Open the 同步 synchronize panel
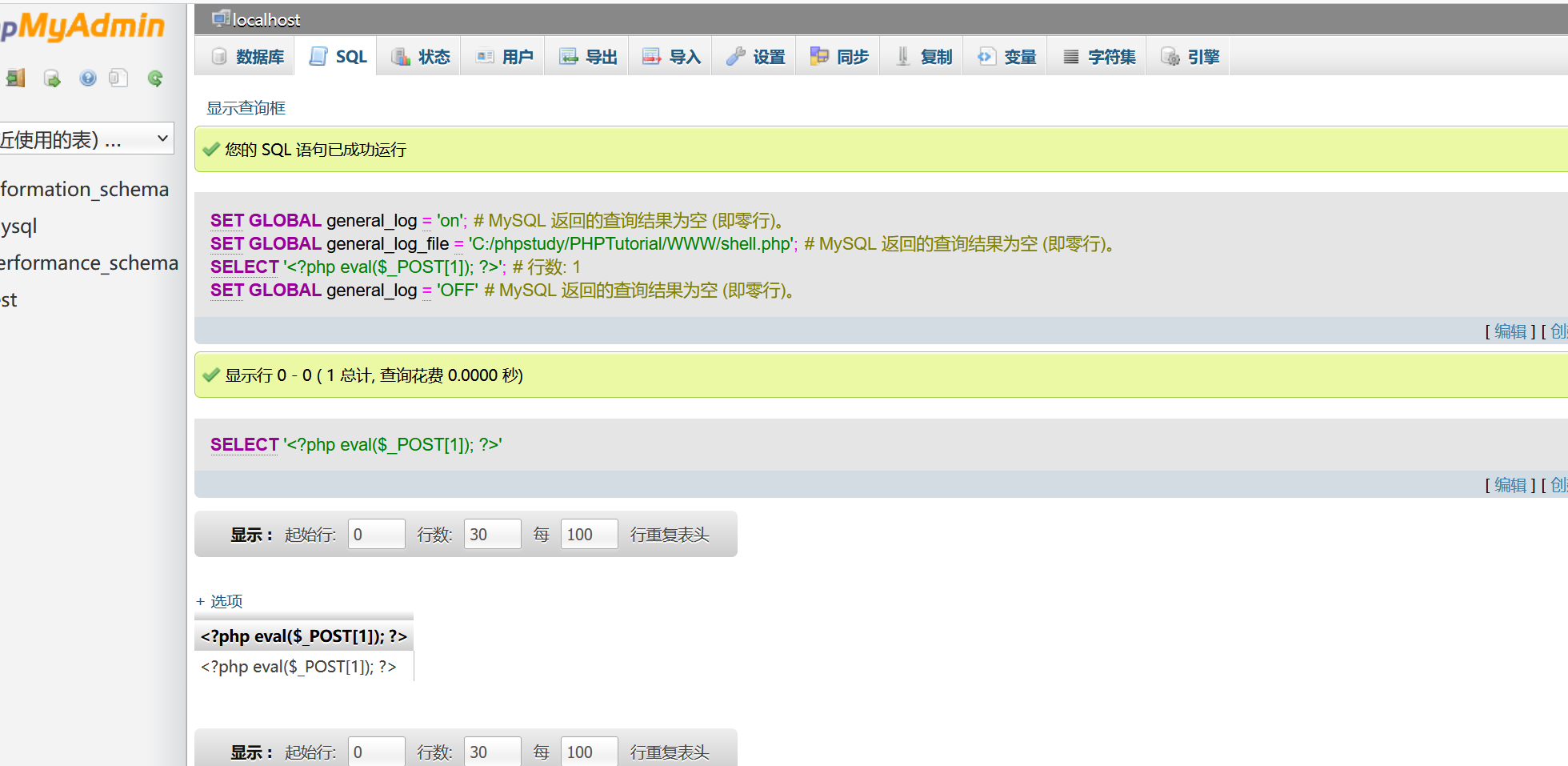Screen dimensions: 1568x766 pos(837,55)
